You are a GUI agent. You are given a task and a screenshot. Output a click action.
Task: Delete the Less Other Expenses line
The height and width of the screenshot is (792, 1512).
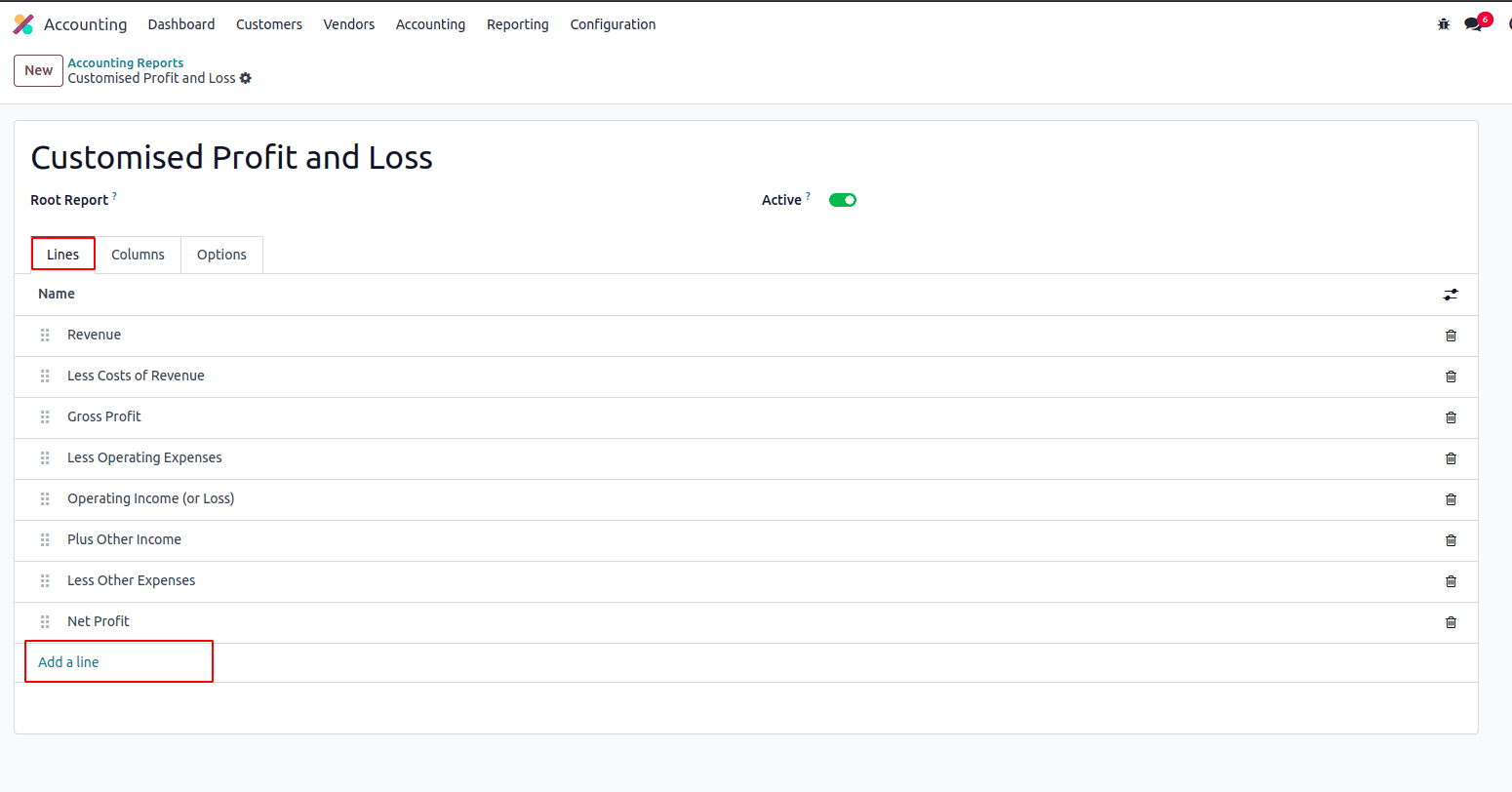(x=1451, y=581)
